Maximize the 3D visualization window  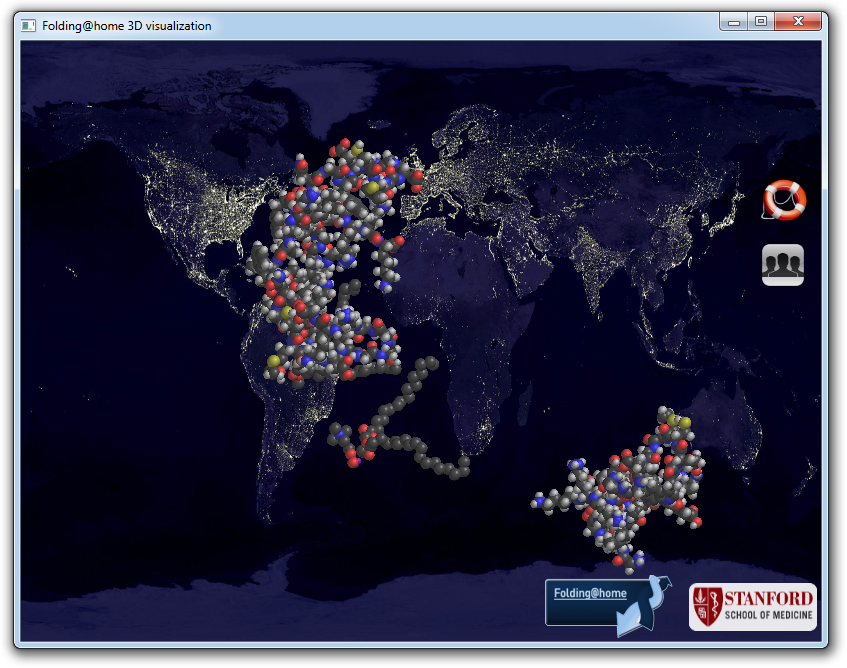761,22
